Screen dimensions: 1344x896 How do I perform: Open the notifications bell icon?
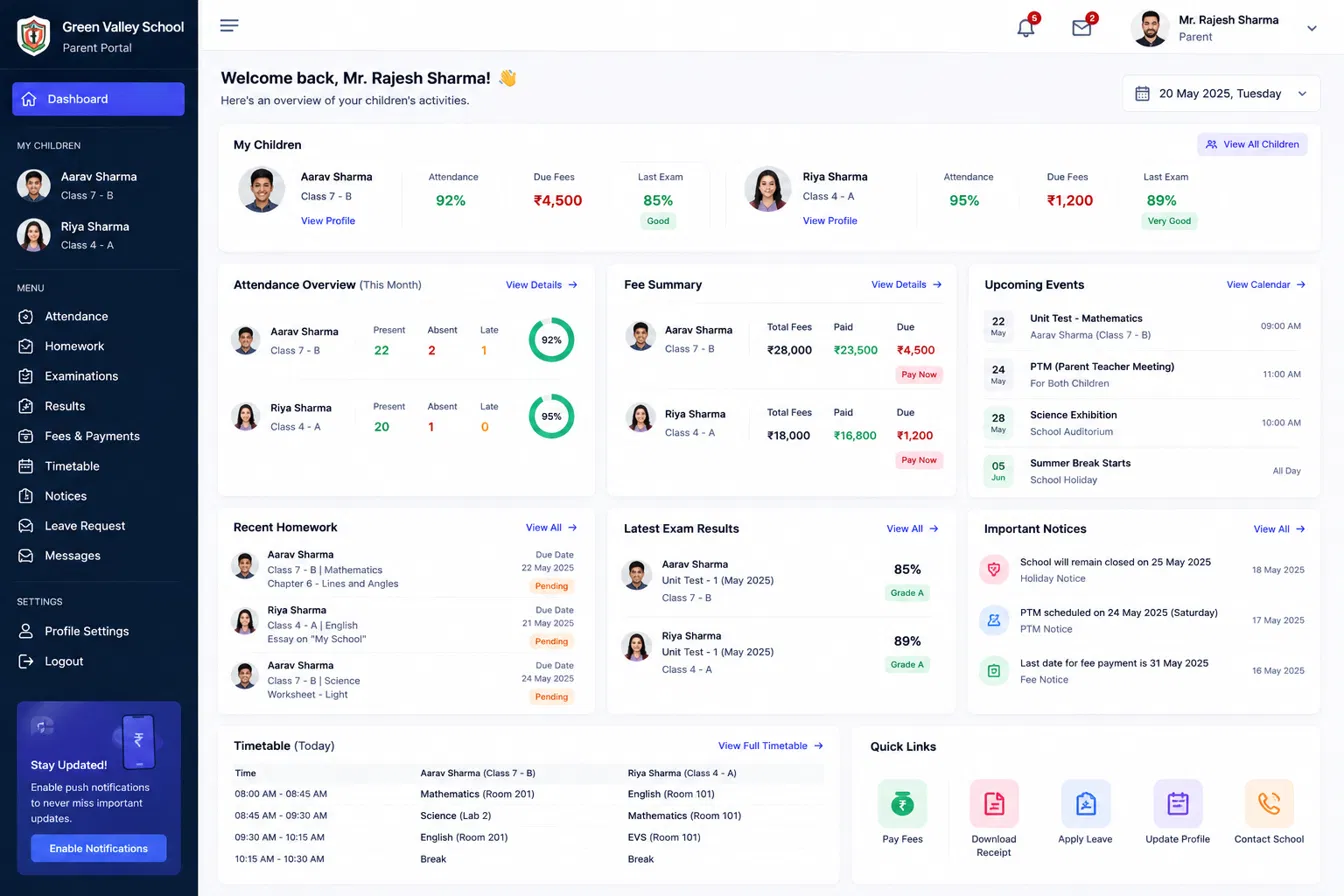point(1025,28)
